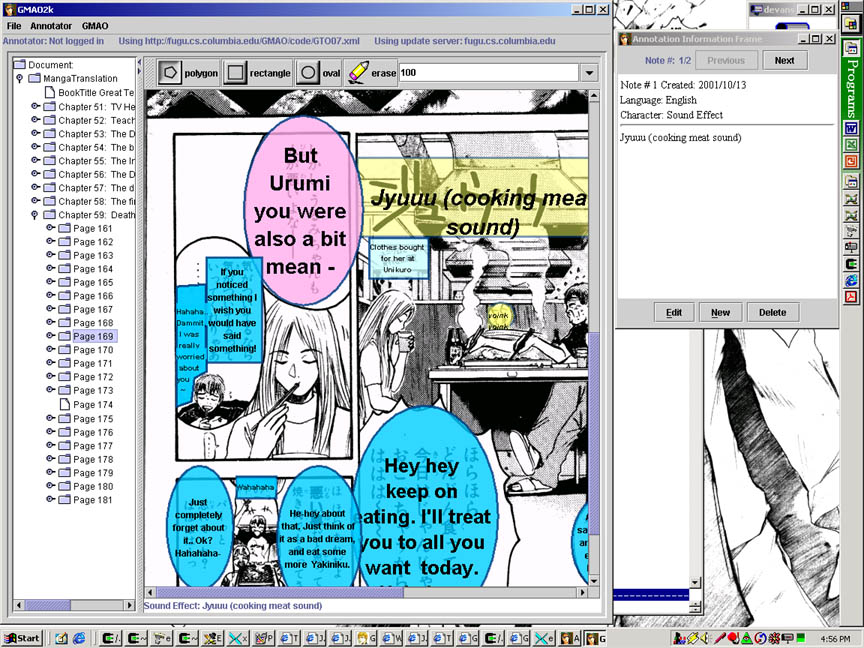Launch PowerPoint from the Programs shortcut bar
This screenshot has height=648, width=864.
click(851, 161)
